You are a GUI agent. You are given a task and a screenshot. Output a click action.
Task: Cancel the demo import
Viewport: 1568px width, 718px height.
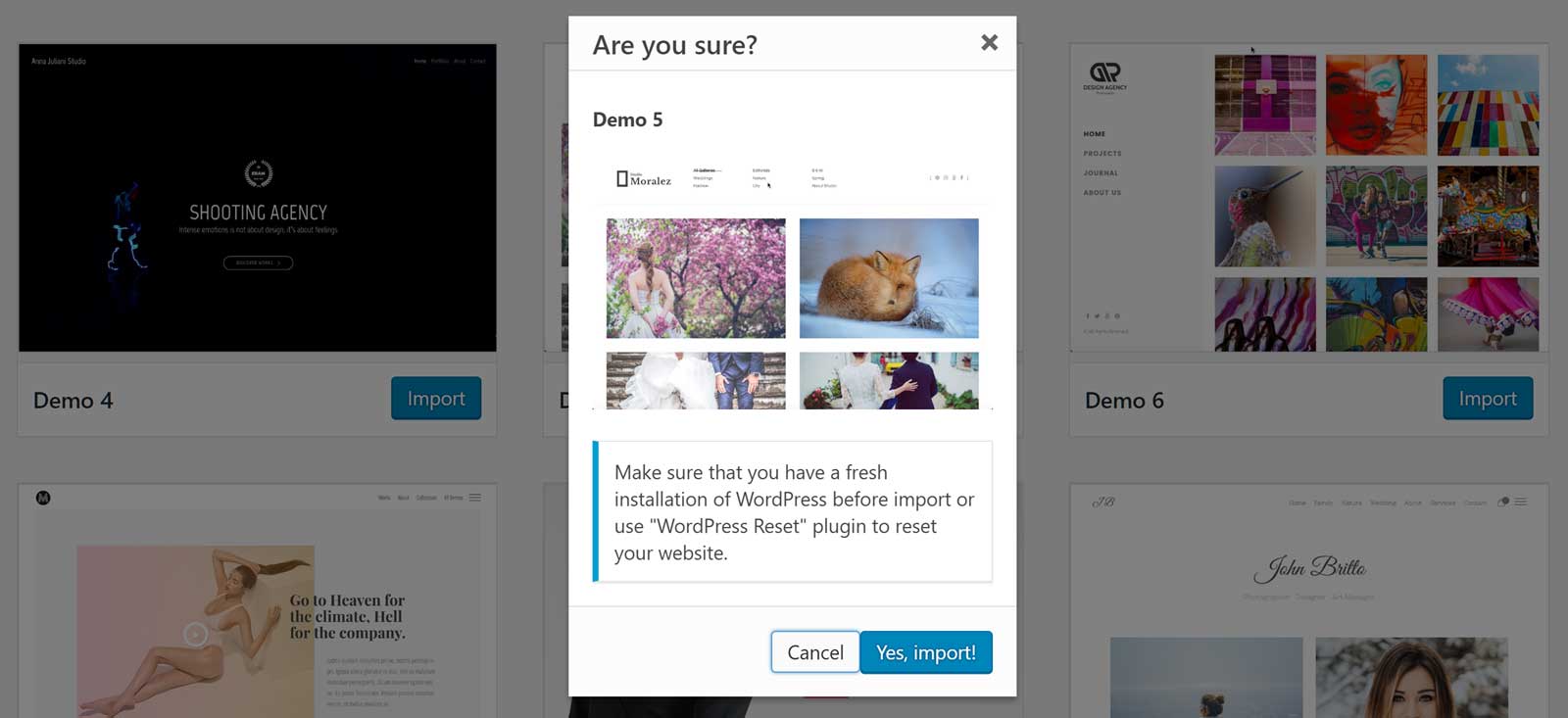pos(815,652)
